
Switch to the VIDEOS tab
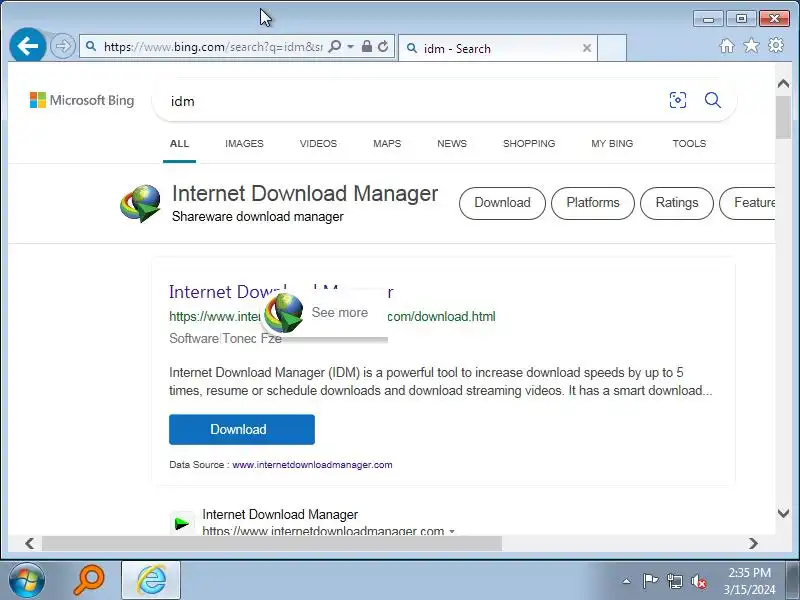point(318,144)
